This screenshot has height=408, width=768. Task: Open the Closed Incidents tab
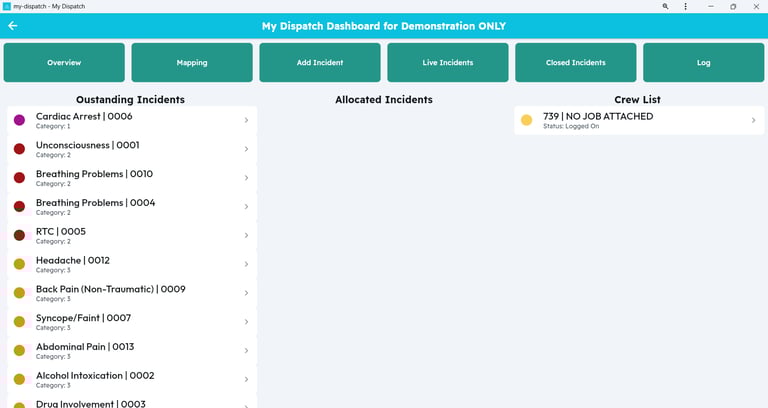576,63
